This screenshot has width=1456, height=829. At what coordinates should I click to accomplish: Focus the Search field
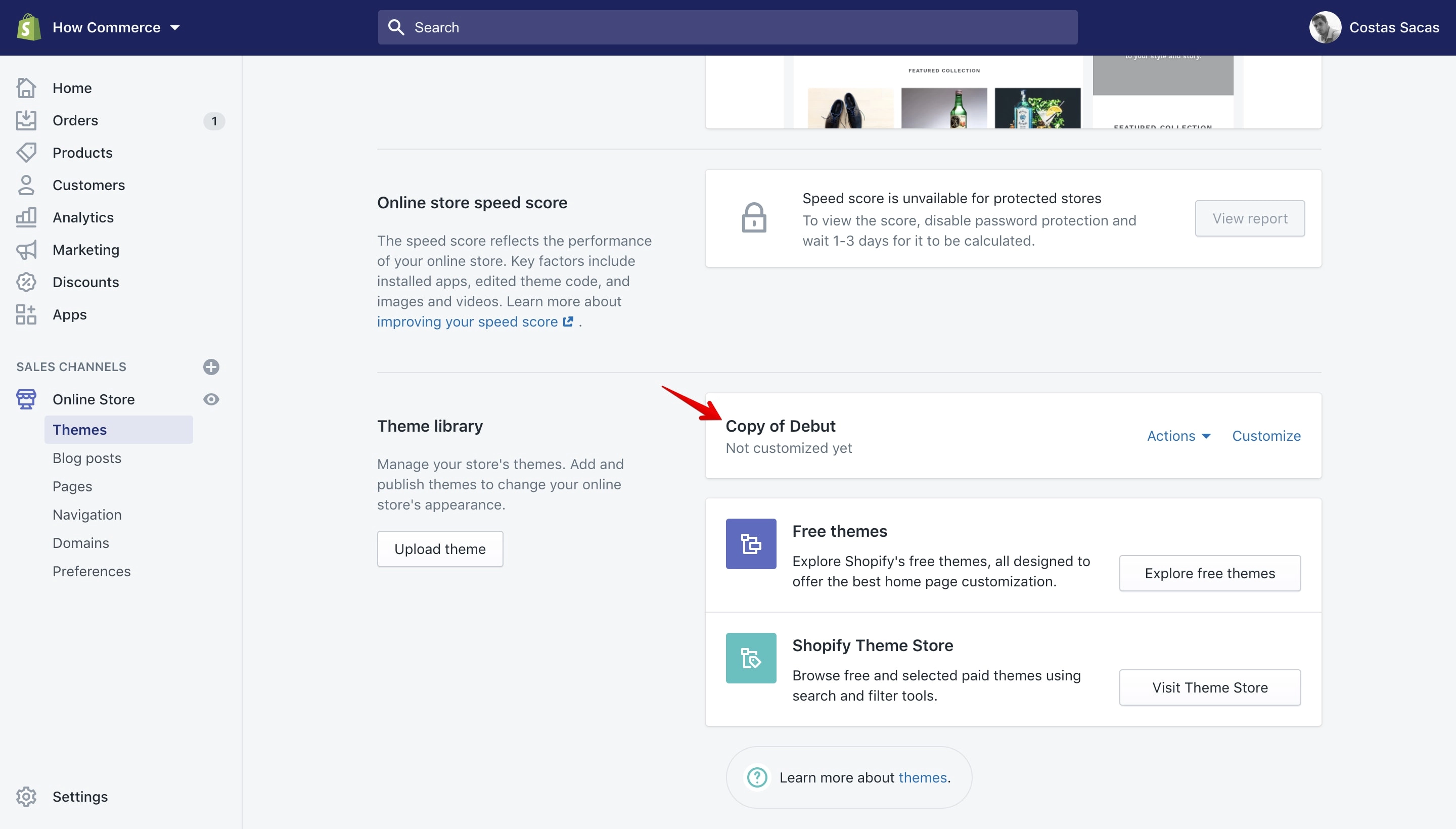coord(727,27)
